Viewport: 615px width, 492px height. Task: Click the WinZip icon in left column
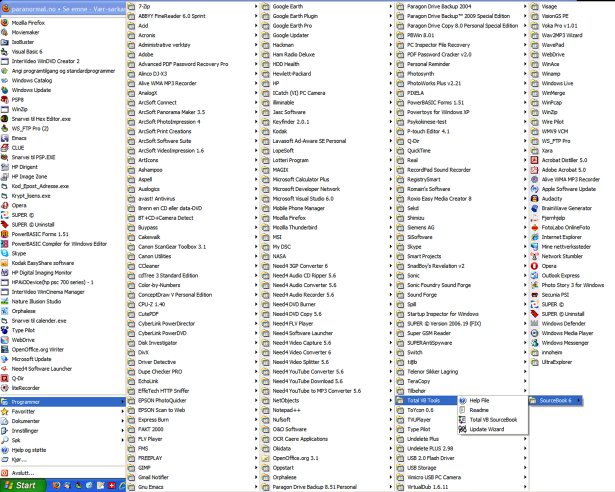[5, 109]
